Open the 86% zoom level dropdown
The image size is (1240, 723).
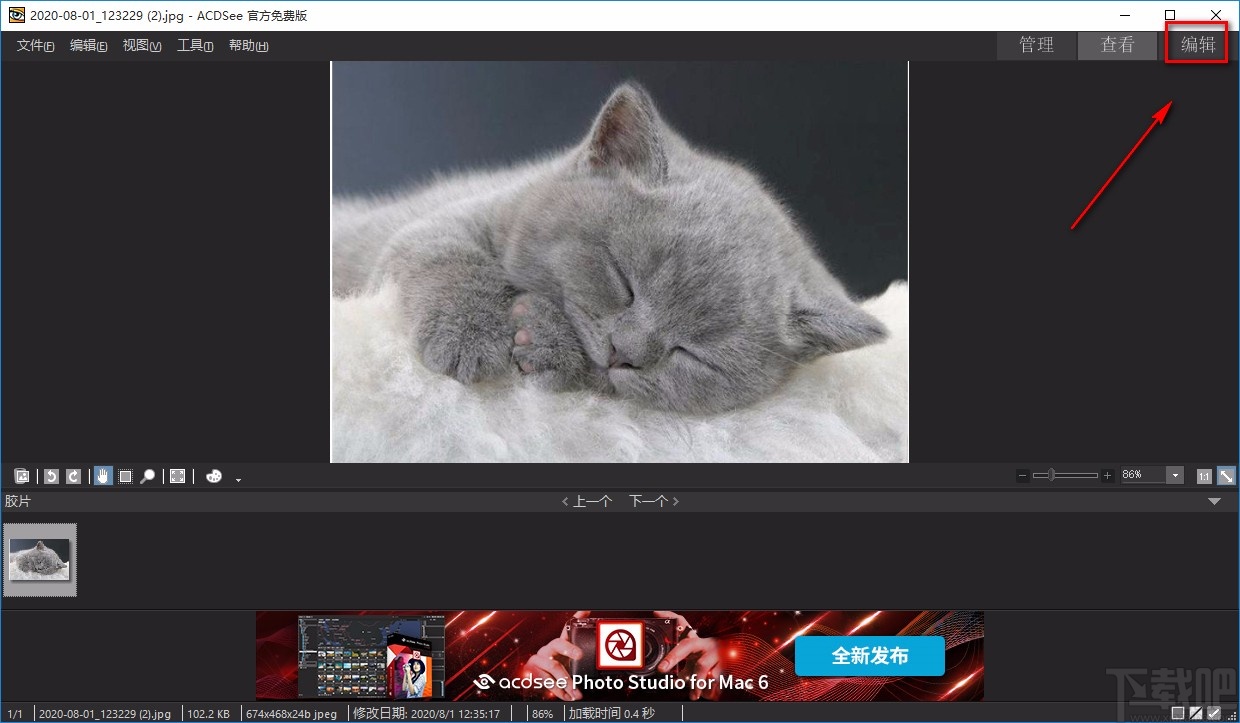pos(1175,476)
